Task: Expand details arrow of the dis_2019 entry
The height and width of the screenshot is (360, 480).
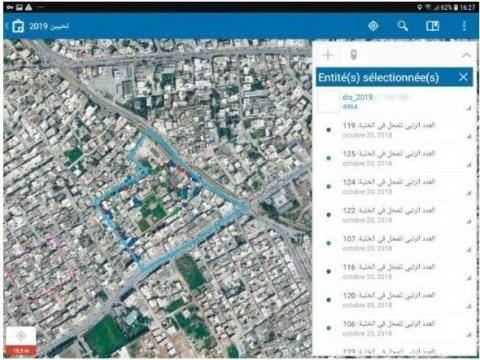Action: click(x=469, y=108)
